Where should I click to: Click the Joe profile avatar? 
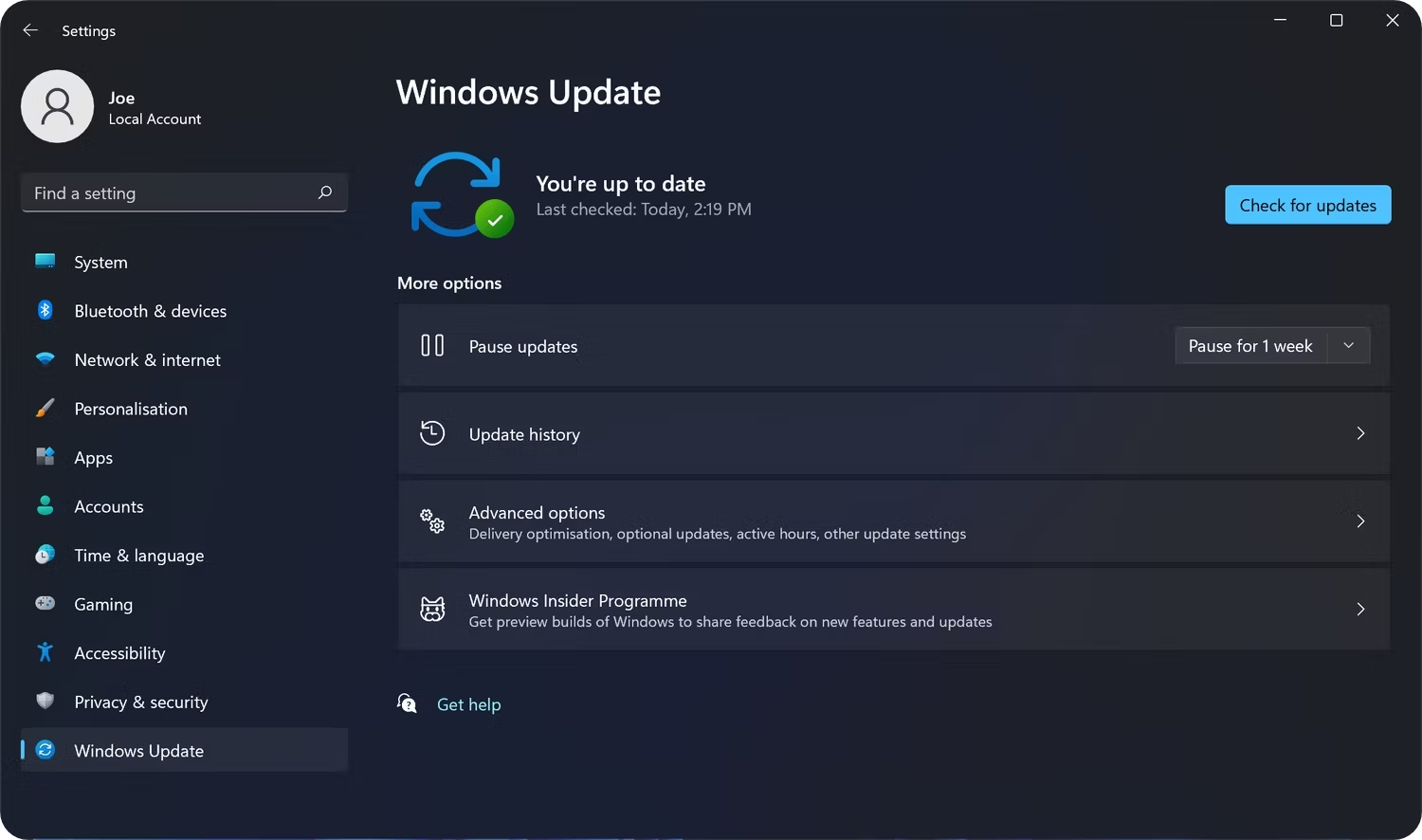[58, 106]
